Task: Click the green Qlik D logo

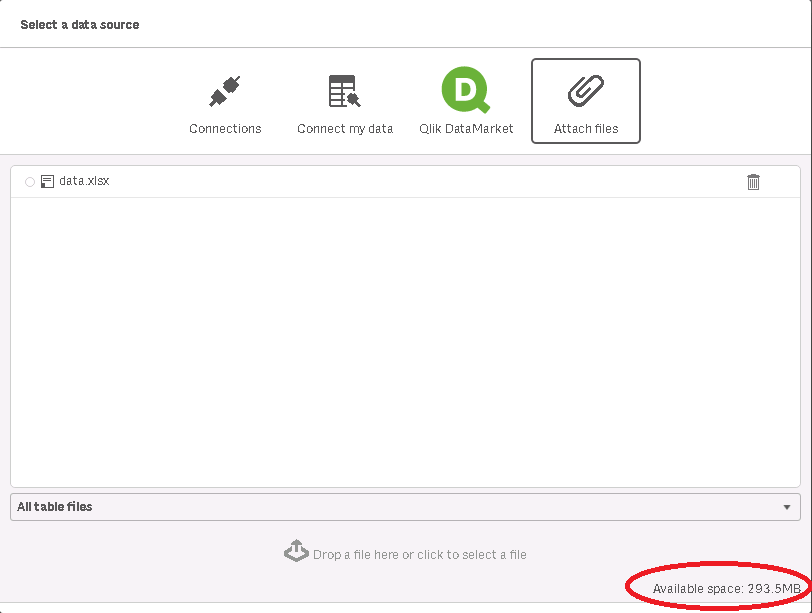Action: point(464,89)
